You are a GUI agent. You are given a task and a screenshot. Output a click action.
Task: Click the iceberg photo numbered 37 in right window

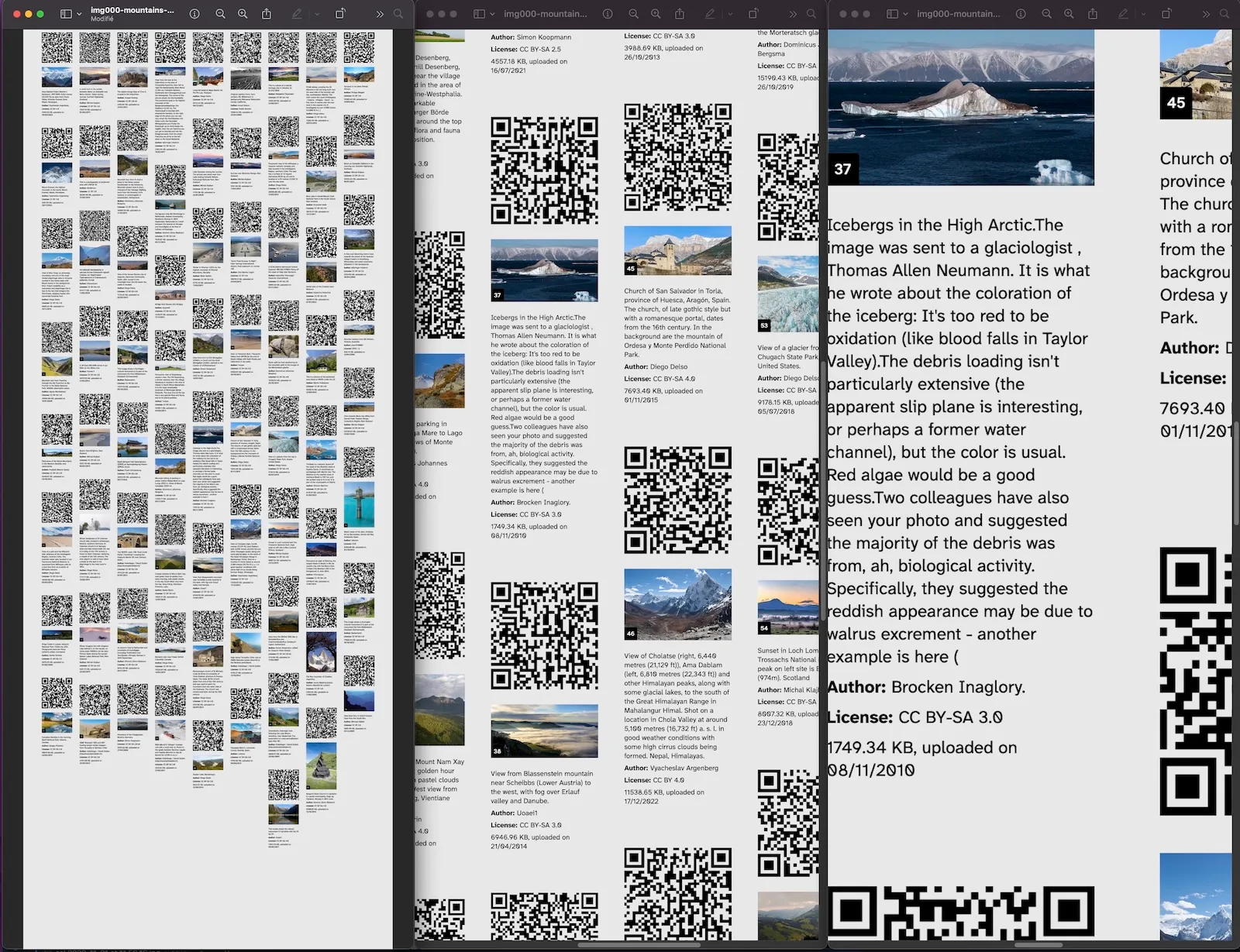tap(961, 108)
